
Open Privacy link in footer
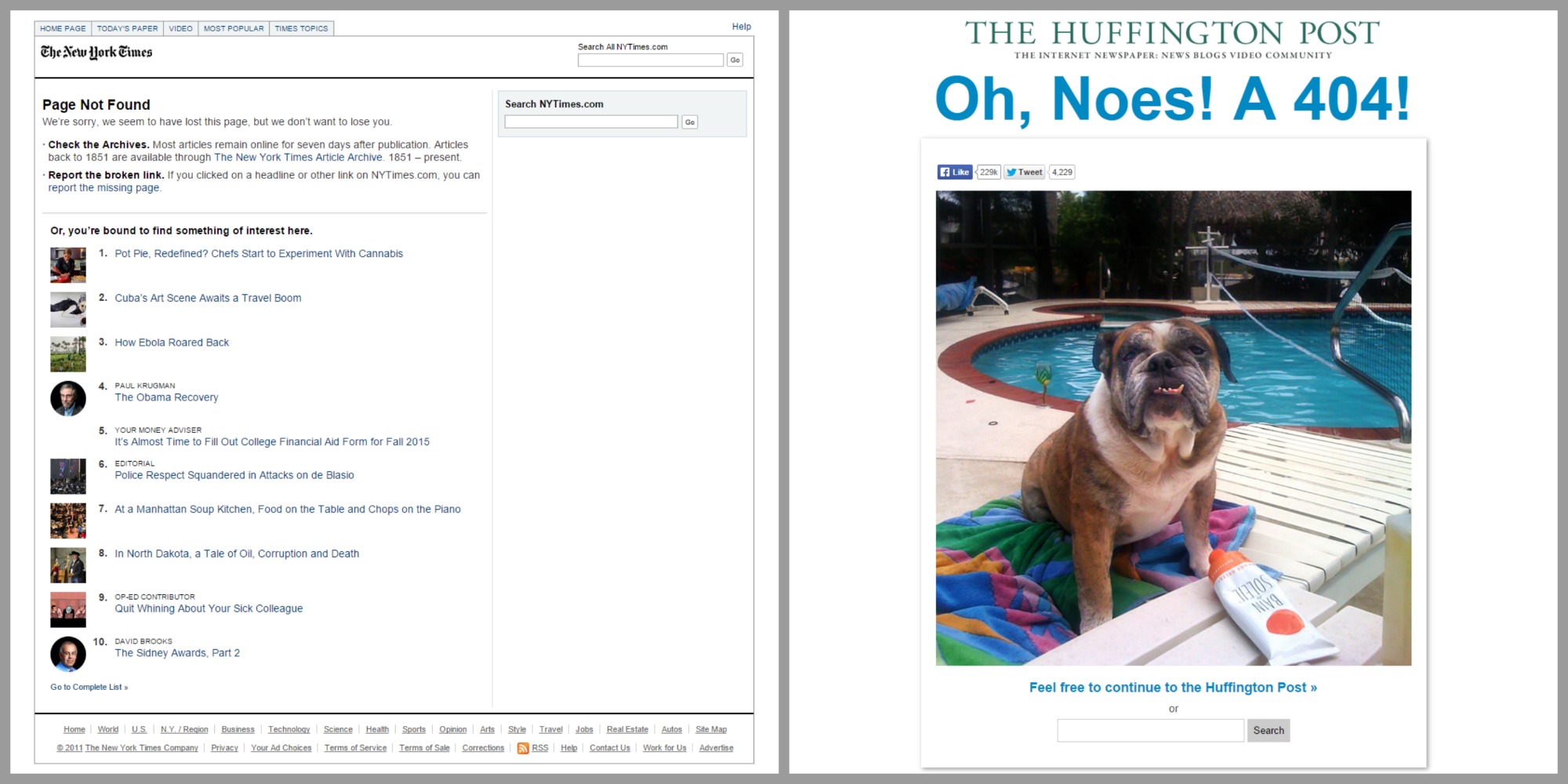point(224,749)
